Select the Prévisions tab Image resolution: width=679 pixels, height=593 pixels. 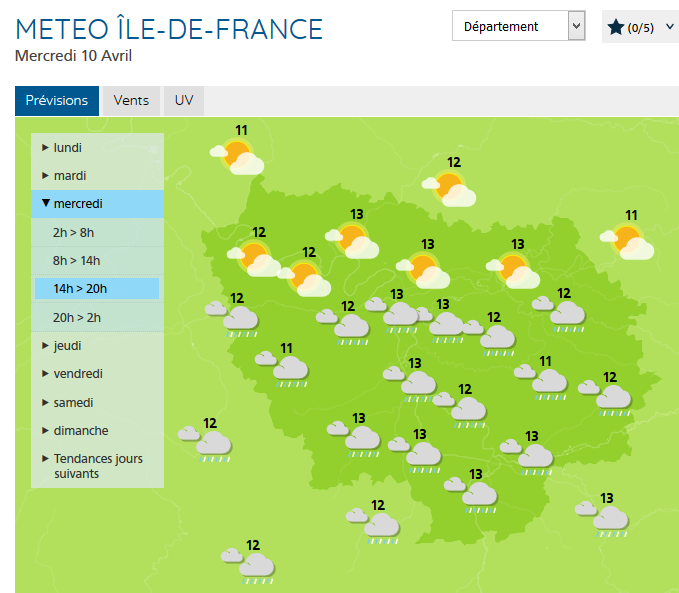[57, 100]
